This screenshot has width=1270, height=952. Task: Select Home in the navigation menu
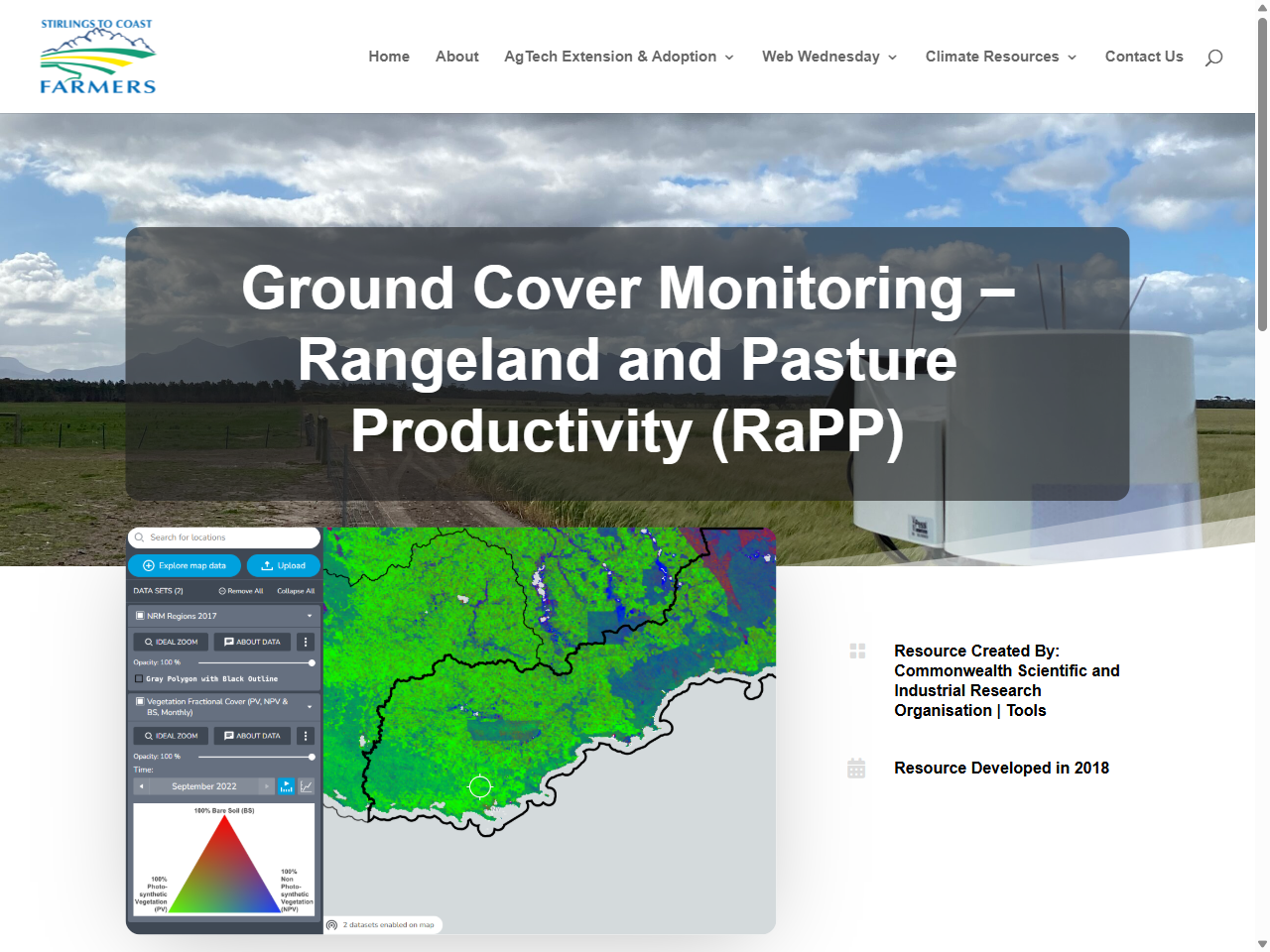coord(389,57)
